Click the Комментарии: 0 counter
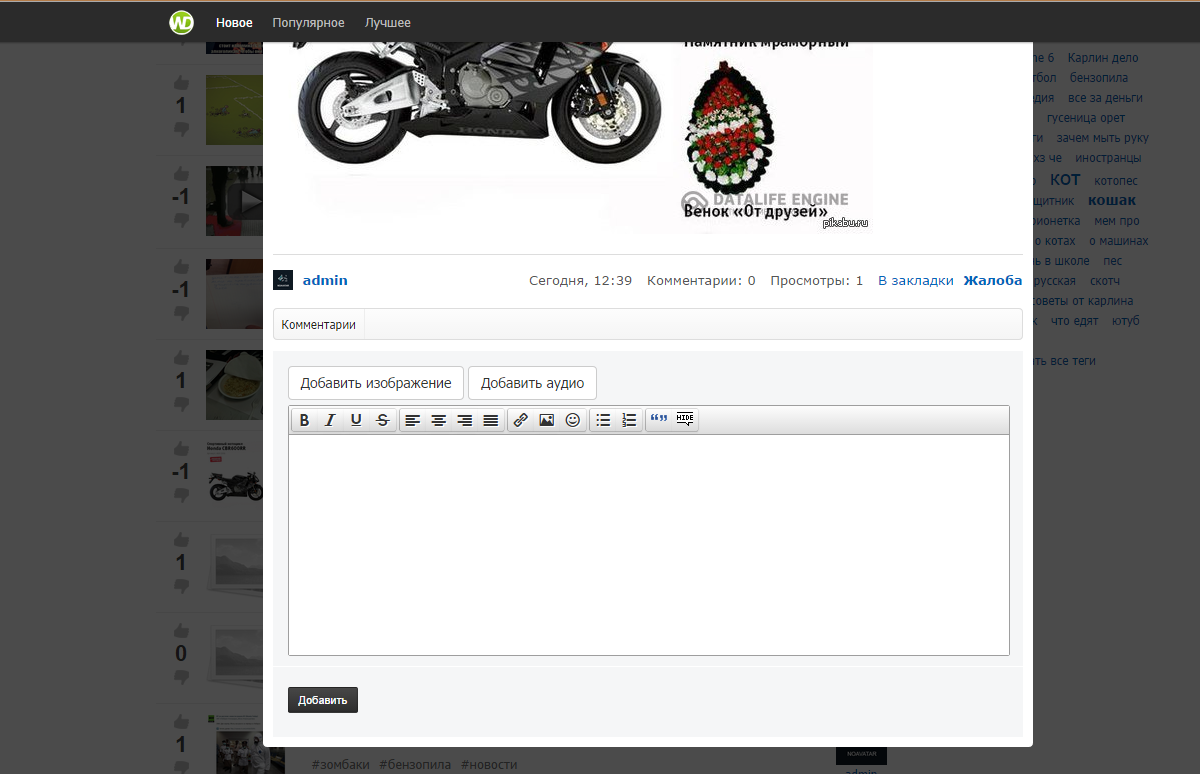Image resolution: width=1200 pixels, height=774 pixels. tap(701, 280)
